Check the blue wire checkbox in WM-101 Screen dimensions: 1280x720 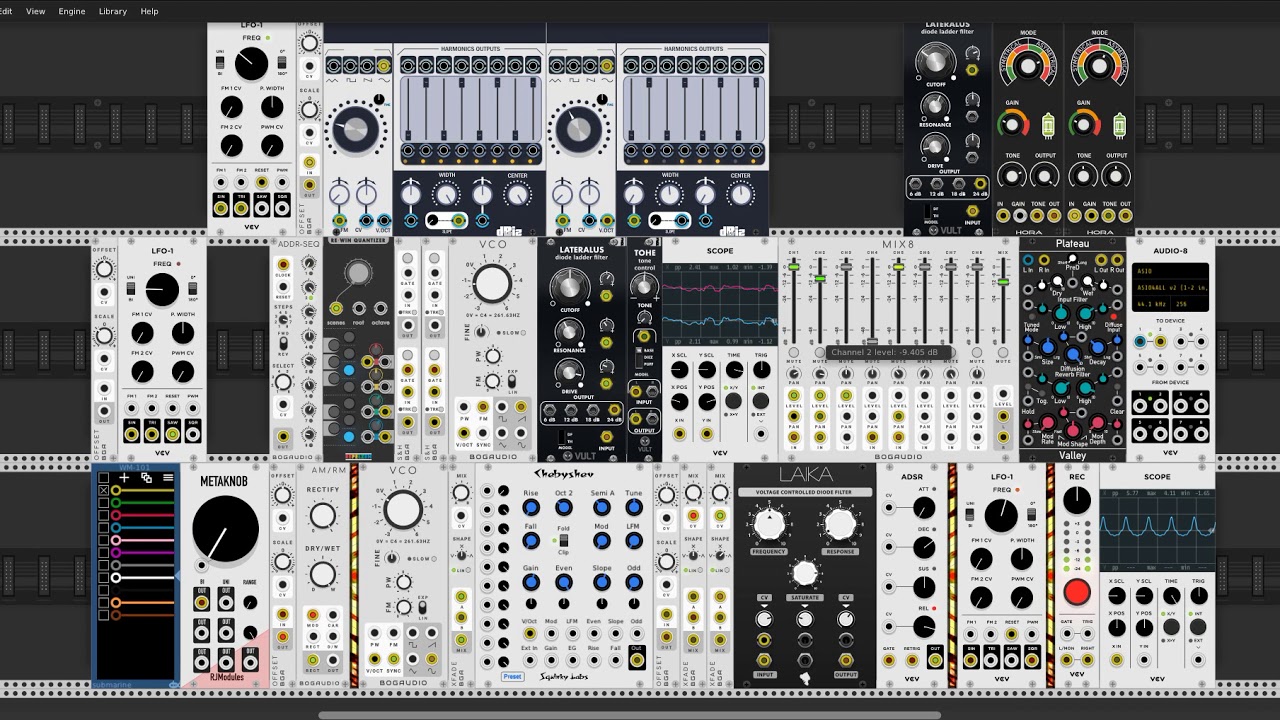103,528
